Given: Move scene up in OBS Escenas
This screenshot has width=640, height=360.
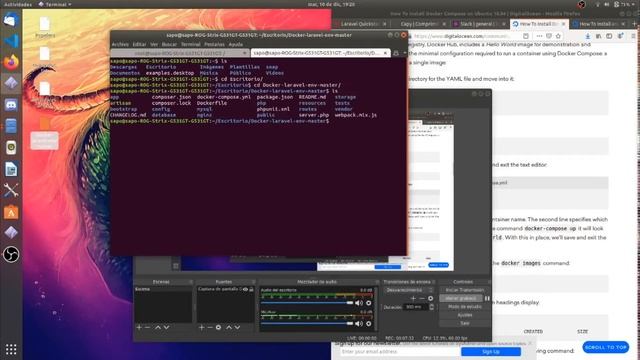Looking at the screenshot, I should pos(158,327).
